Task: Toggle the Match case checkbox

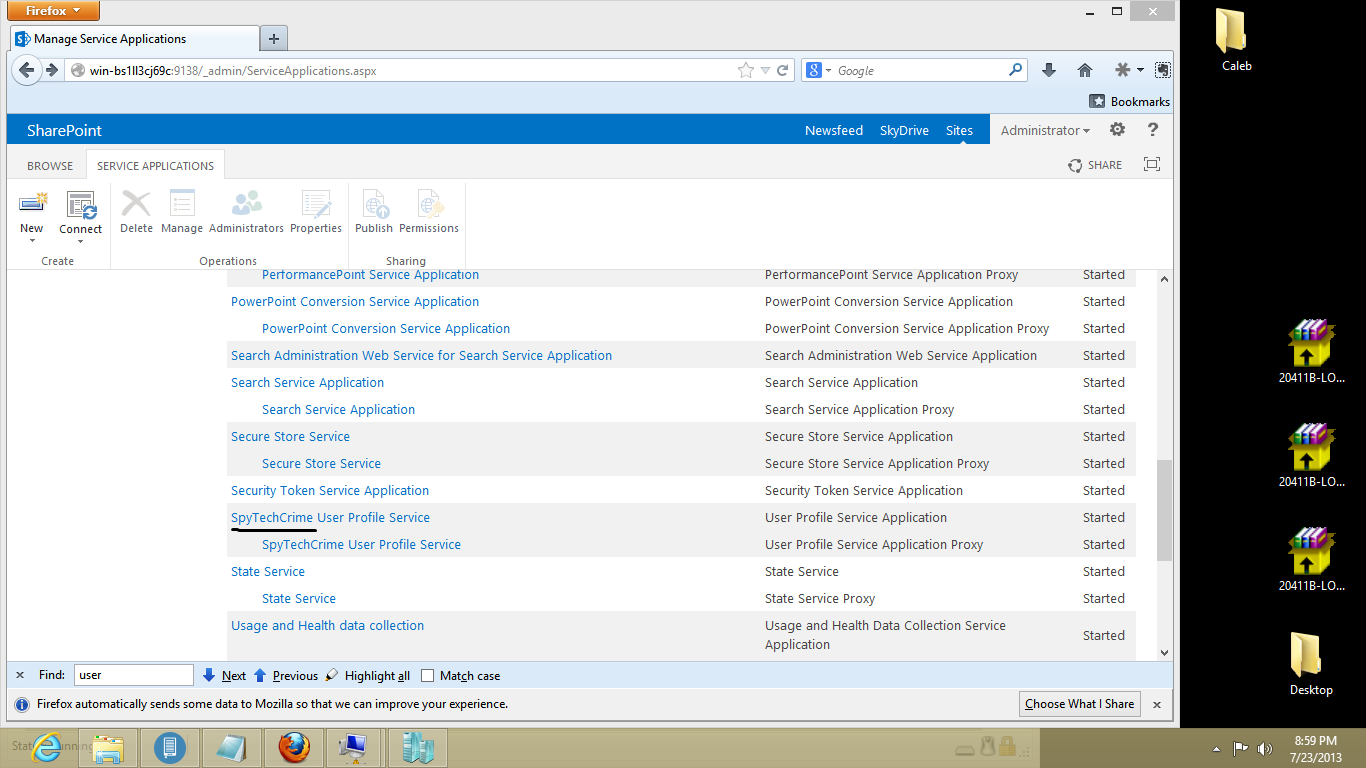Action: point(428,676)
